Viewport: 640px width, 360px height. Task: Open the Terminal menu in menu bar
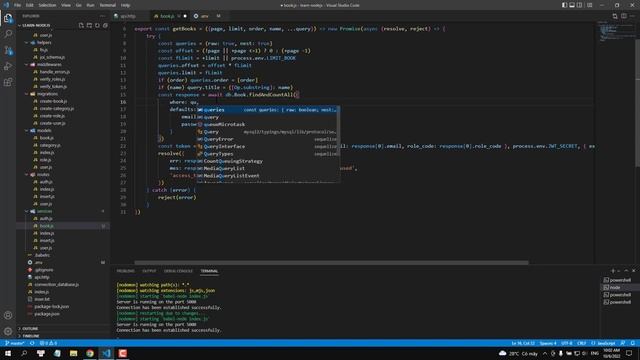coord(107,5)
